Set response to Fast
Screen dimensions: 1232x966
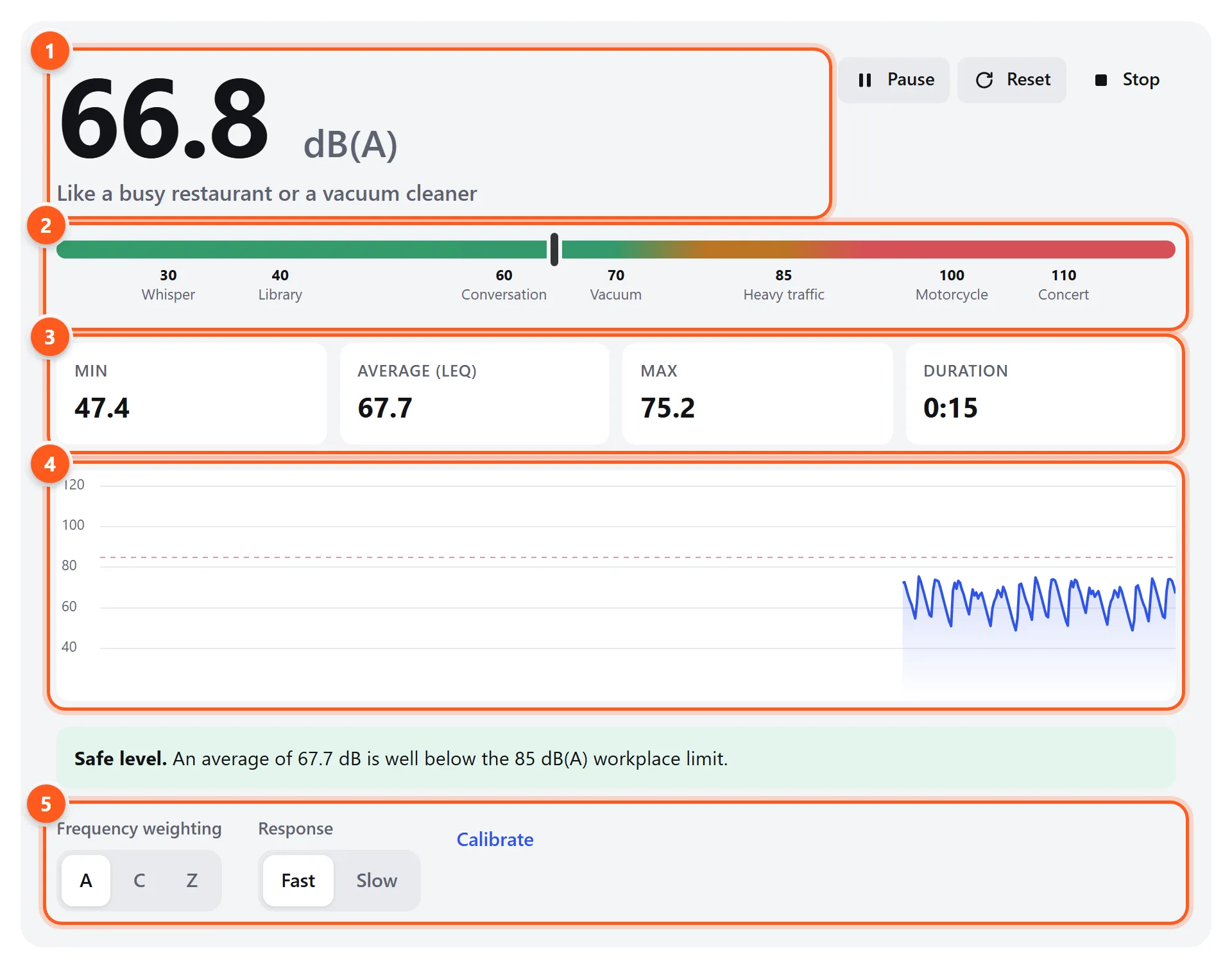point(298,880)
